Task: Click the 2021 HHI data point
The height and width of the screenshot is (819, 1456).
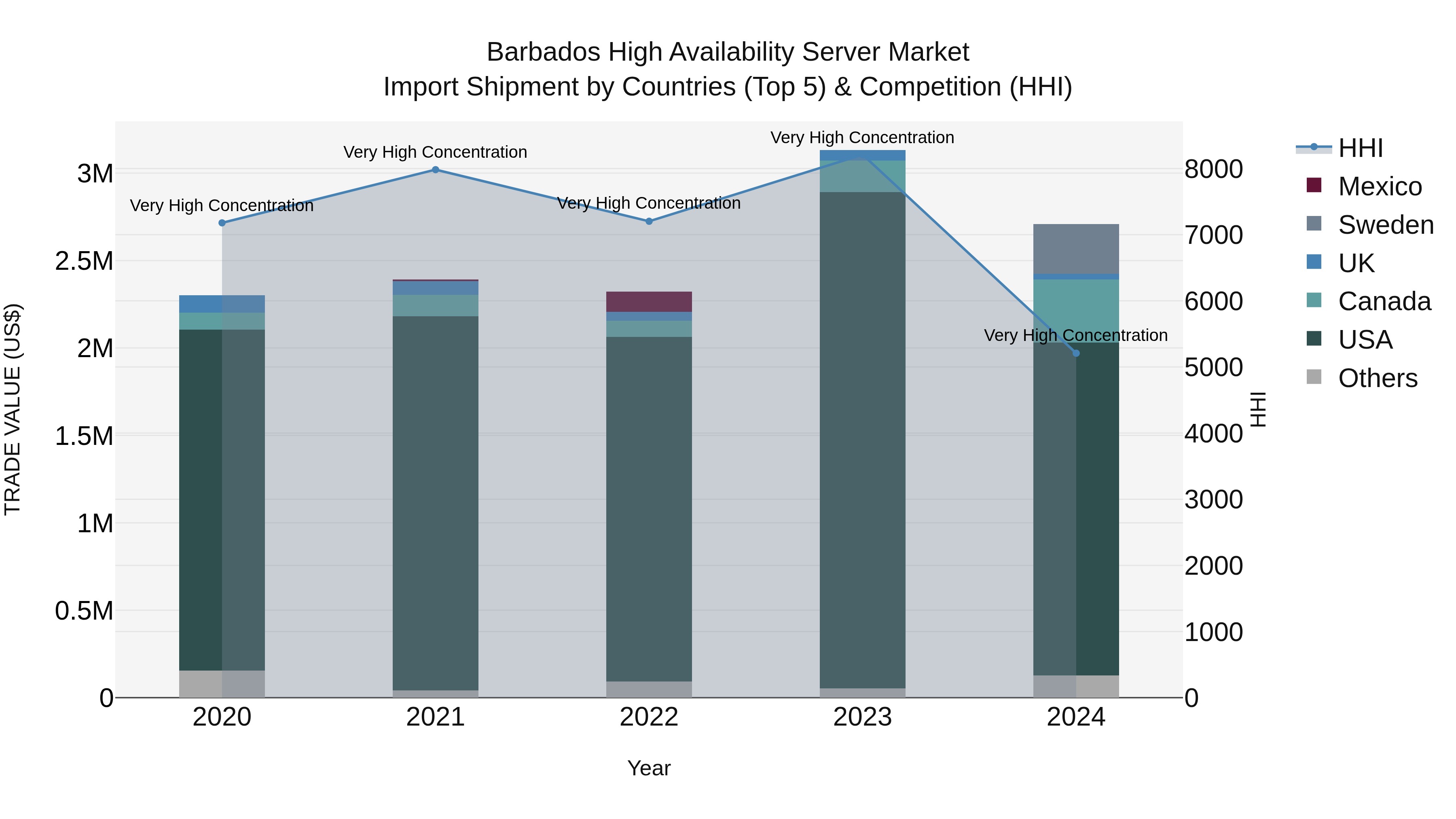Action: (435, 169)
